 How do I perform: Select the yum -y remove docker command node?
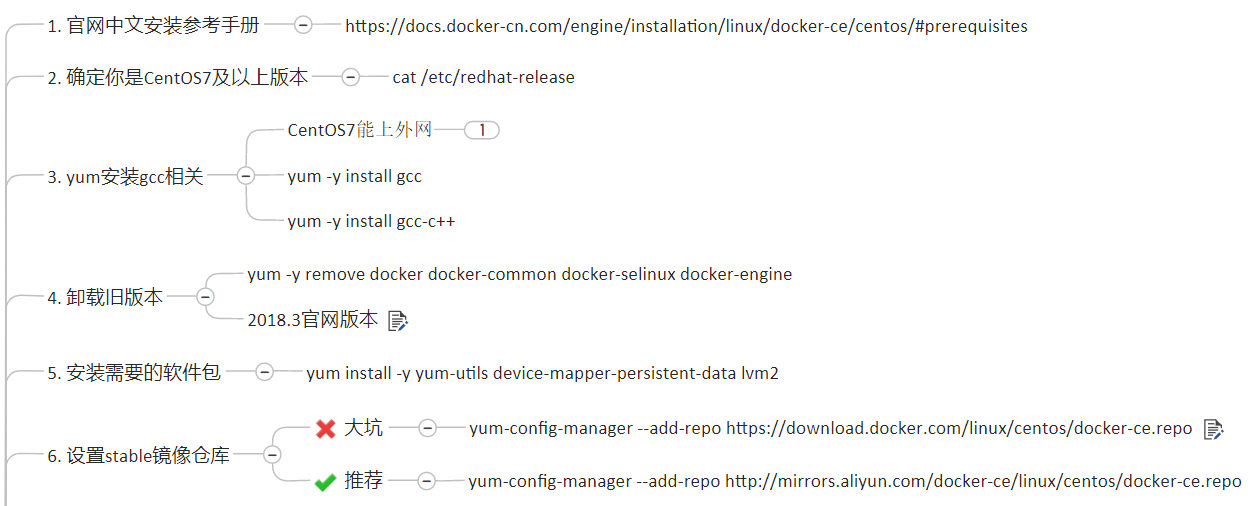click(x=519, y=274)
